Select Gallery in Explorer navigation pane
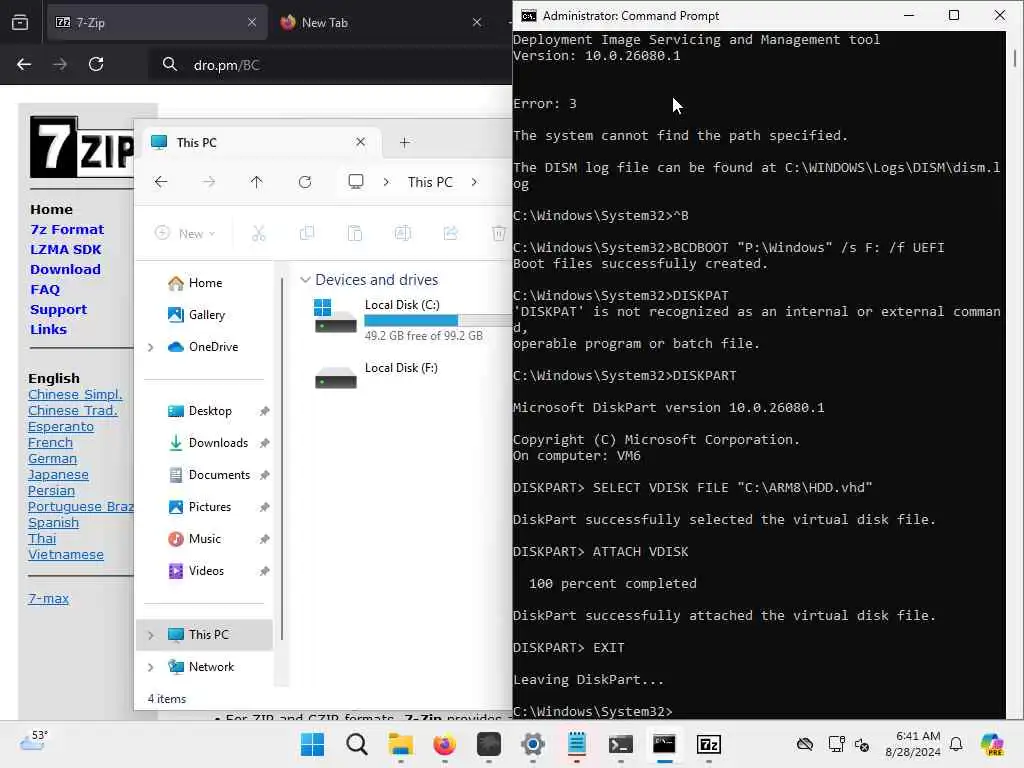Screen dimensions: 1024x768 click(204, 315)
